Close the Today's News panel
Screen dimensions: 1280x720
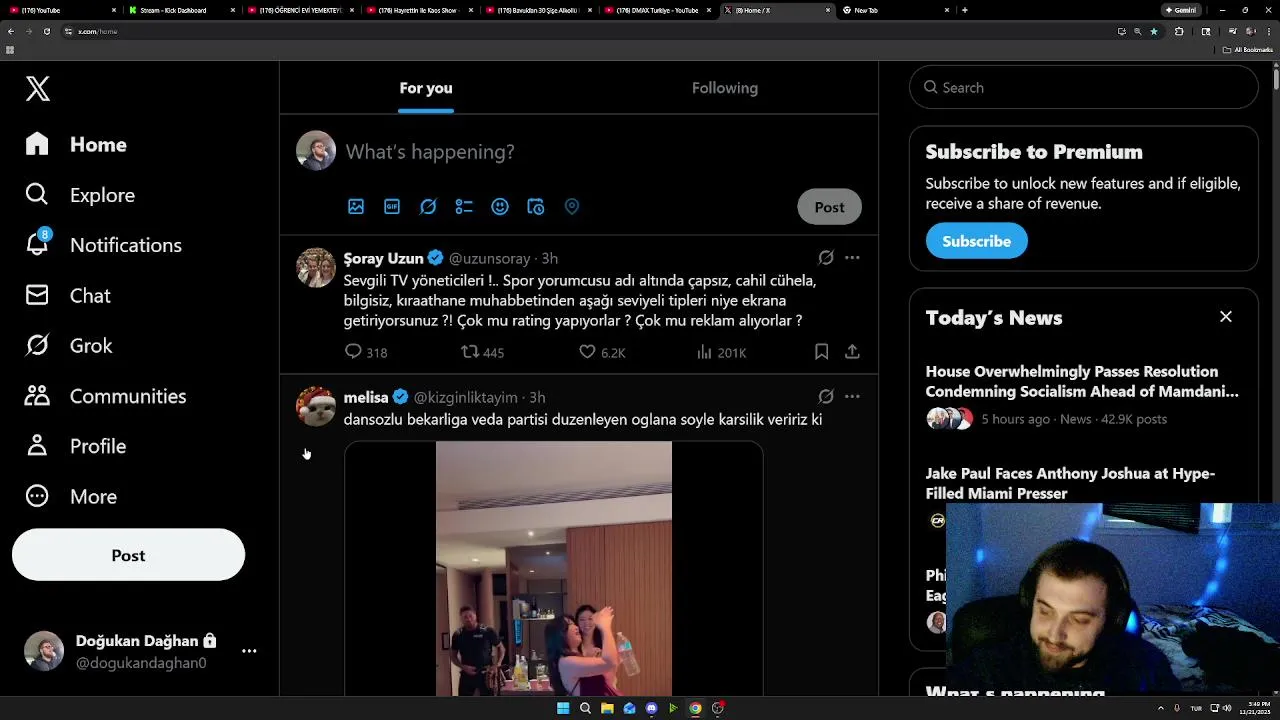(x=1226, y=317)
